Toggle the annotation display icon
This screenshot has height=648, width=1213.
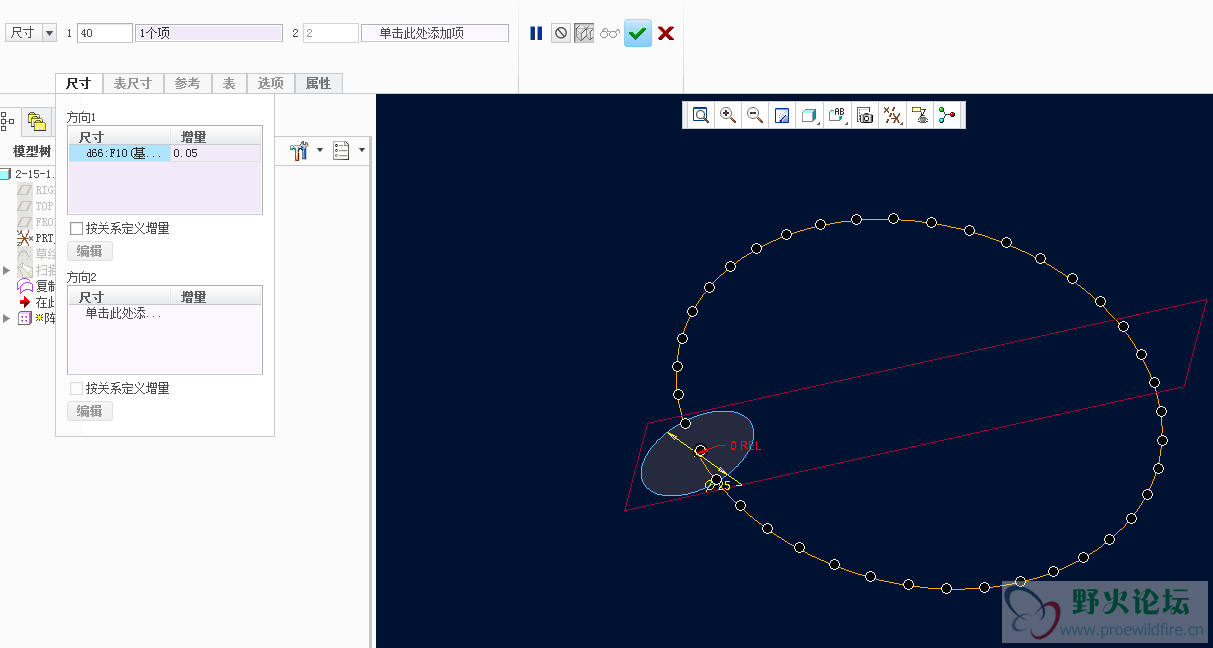click(919, 115)
